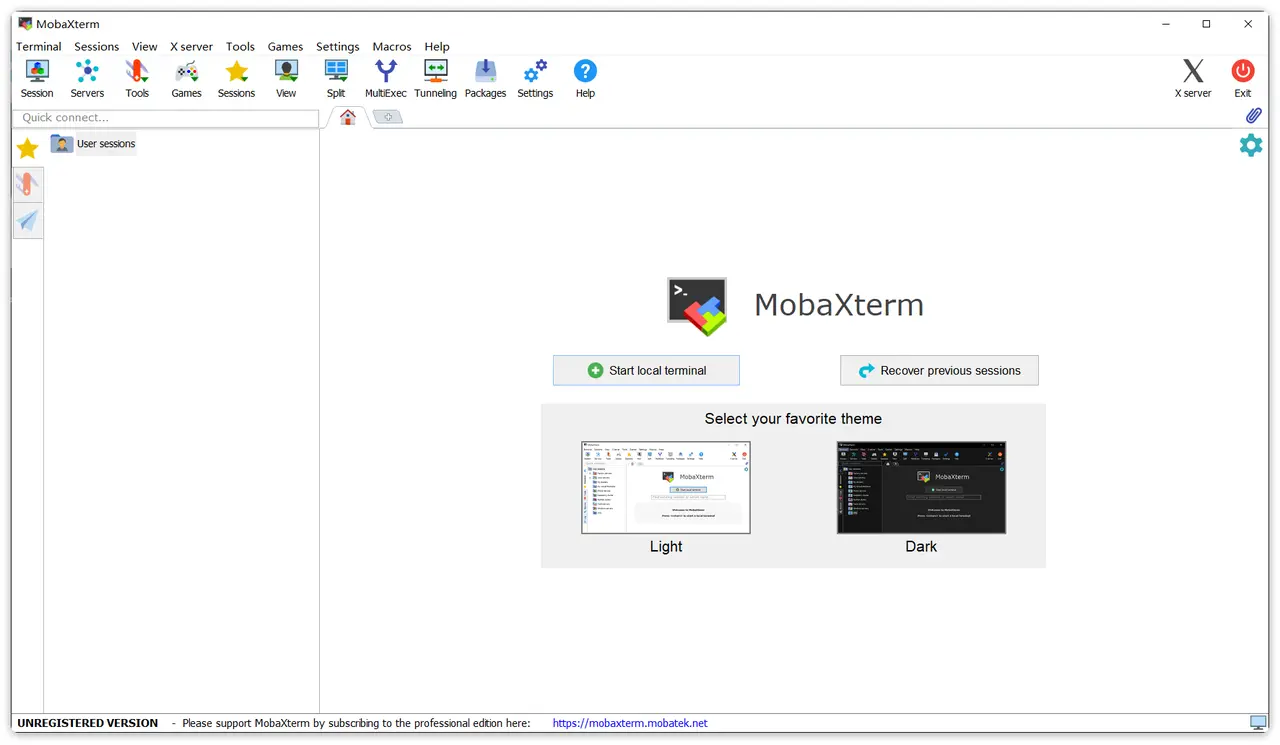Screen dimensions: 1280x745
Task: Open the Session toolbar icon
Action: tap(37, 79)
